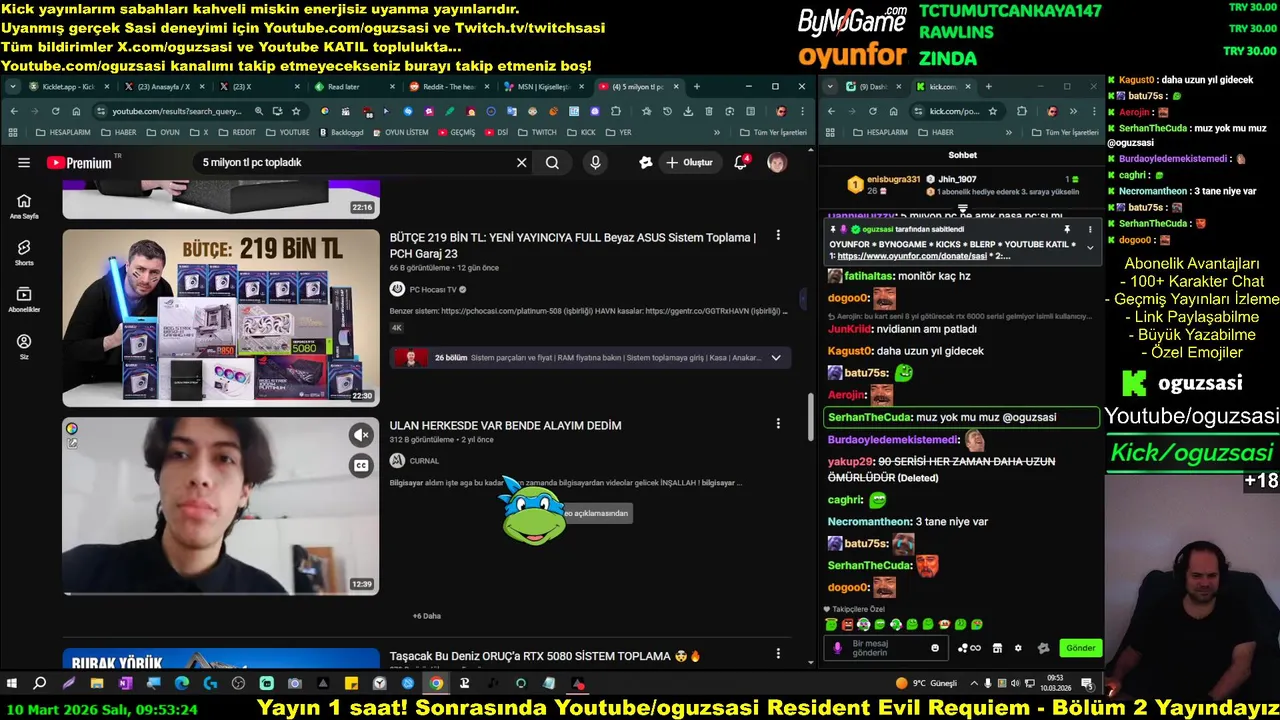This screenshot has width=1280, height=720.
Task: Open the YouTube account avatar menu
Action: [x=777, y=163]
